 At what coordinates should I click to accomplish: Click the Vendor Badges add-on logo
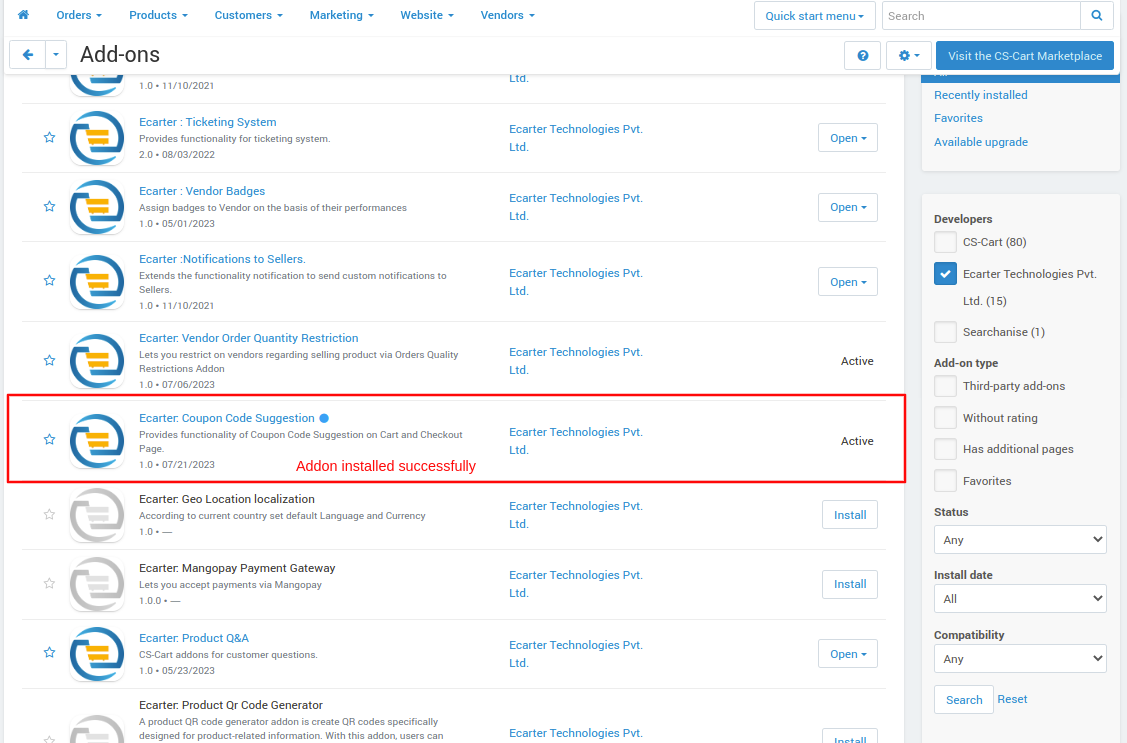97,207
